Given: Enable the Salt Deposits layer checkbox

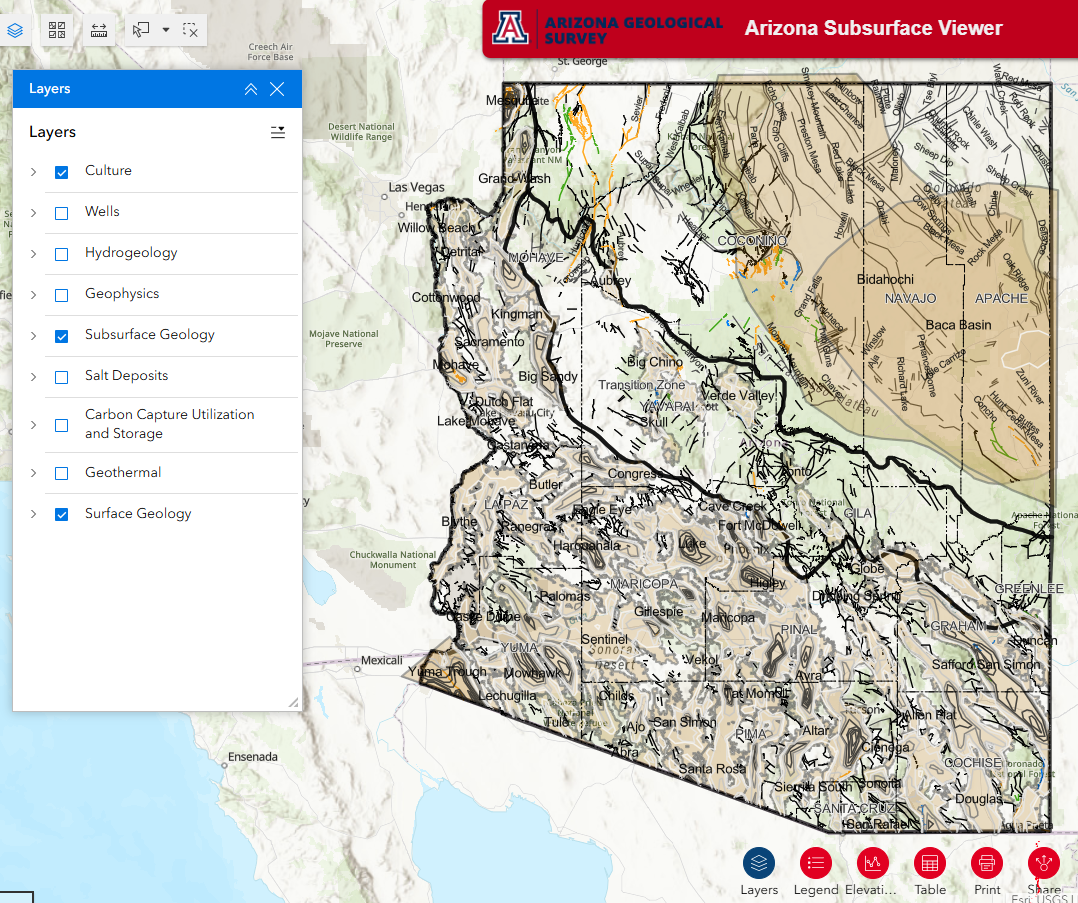Looking at the screenshot, I should [61, 377].
